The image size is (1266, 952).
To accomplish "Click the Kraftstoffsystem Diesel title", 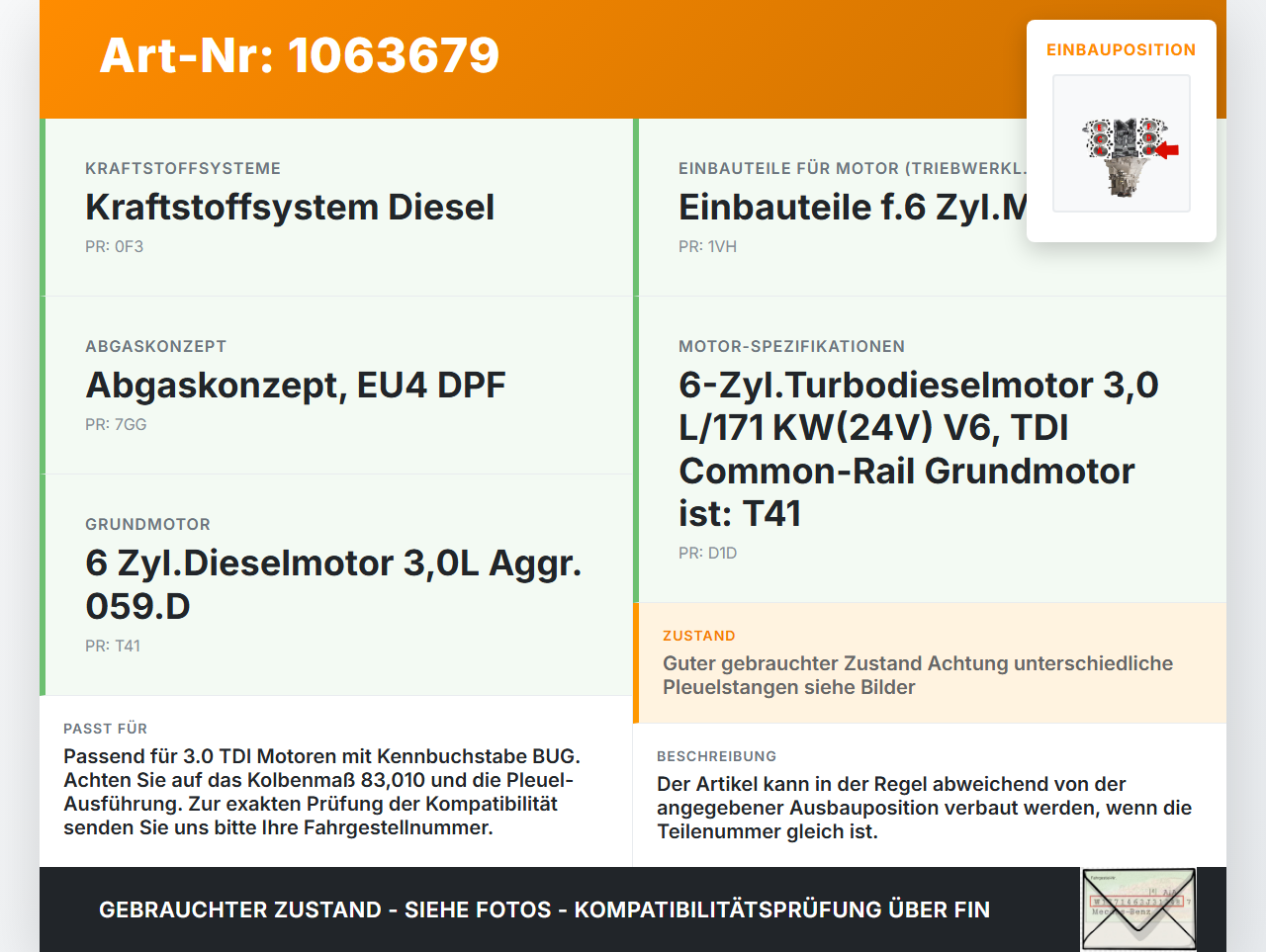I will tap(290, 208).
